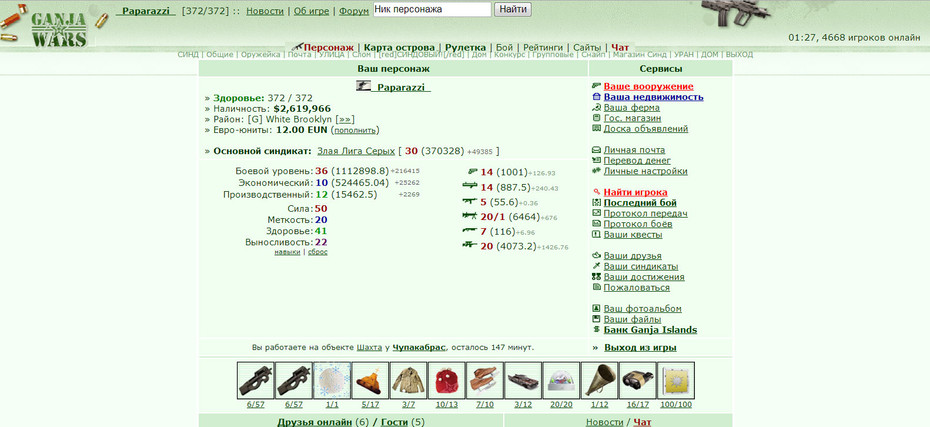Open the Рулетка tab
Screen dimensions: 930x427
[x=466, y=47]
